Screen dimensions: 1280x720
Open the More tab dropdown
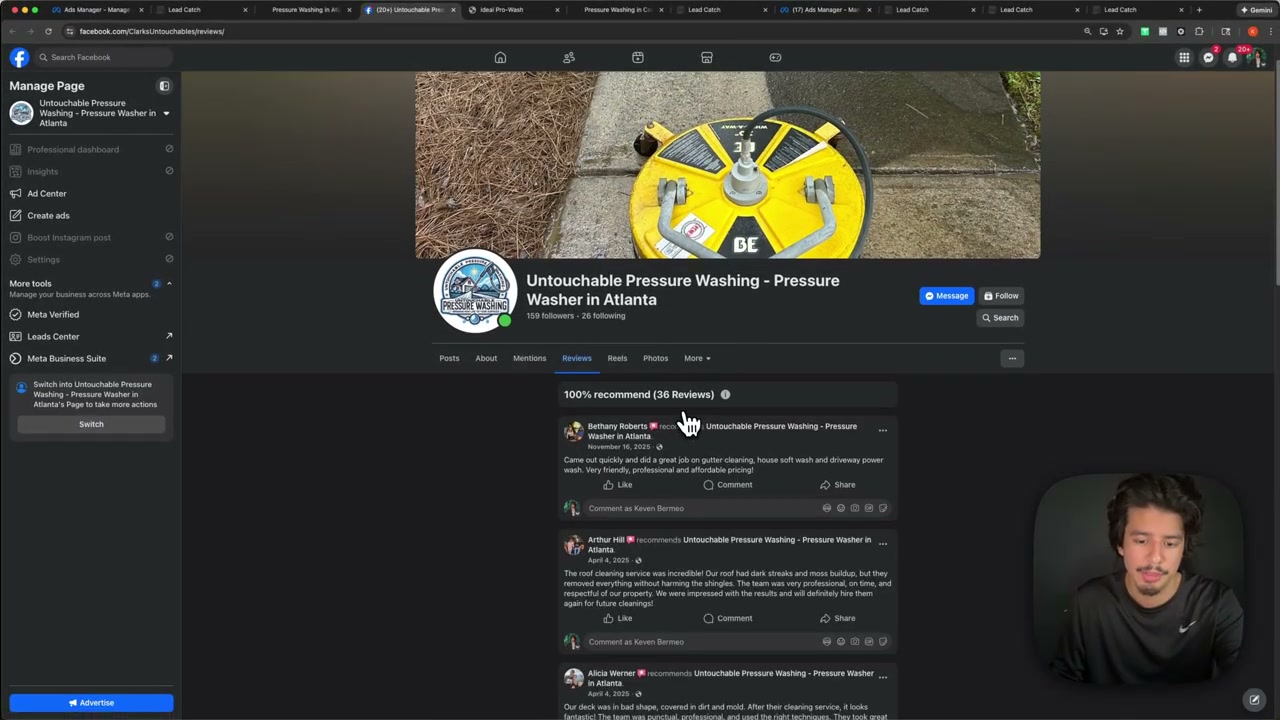pyautogui.click(x=697, y=358)
